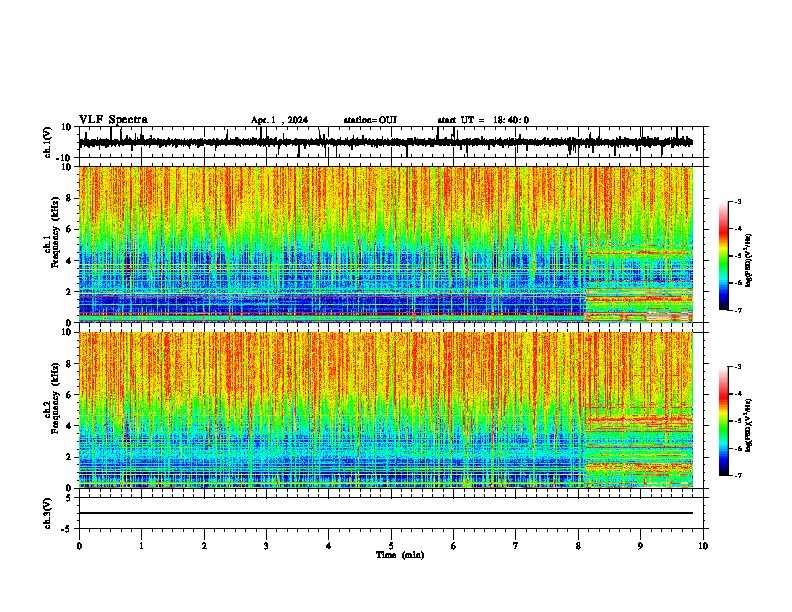Click the "station=OUI" header label
The height and width of the screenshot is (612, 792).
[x=370, y=120]
